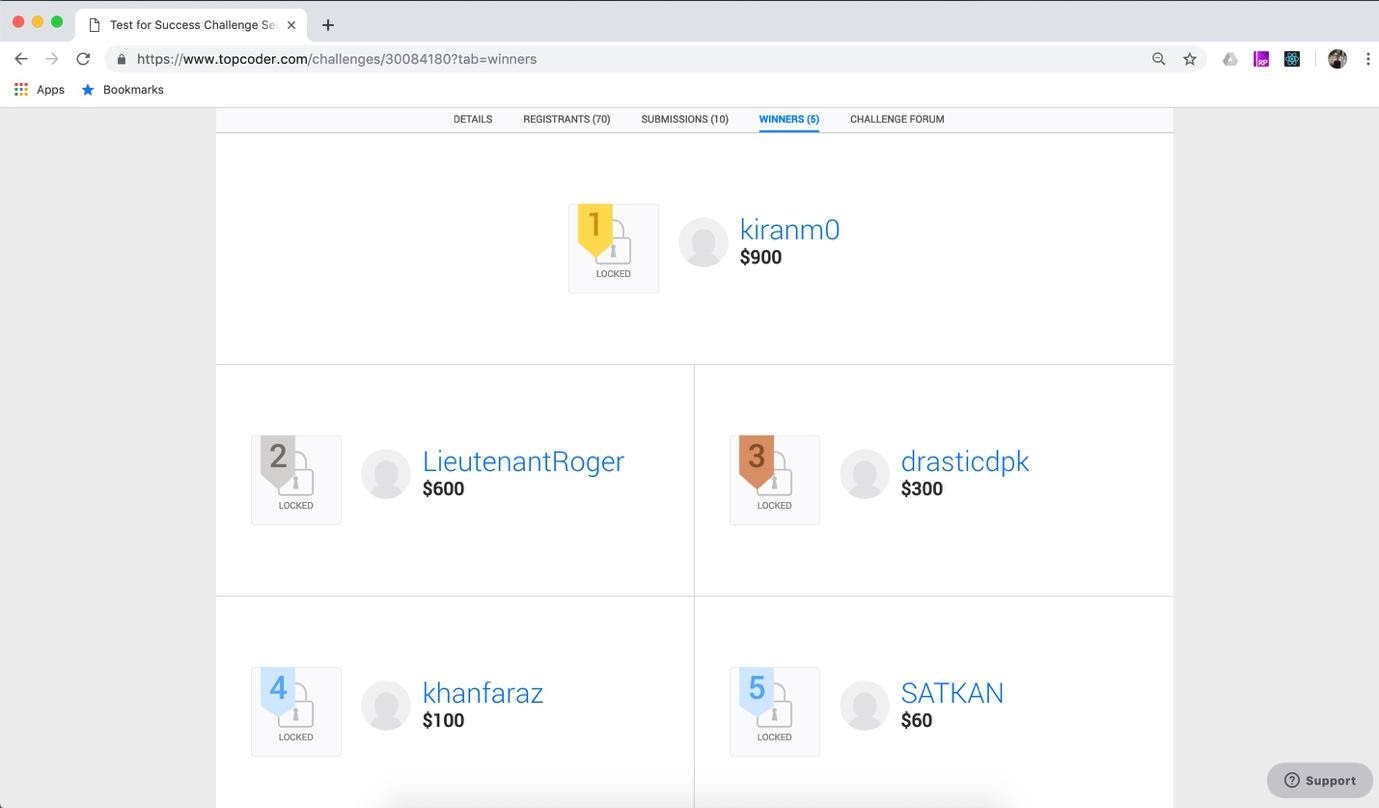Open a new tab with the plus button
1379x808 pixels.
point(328,25)
